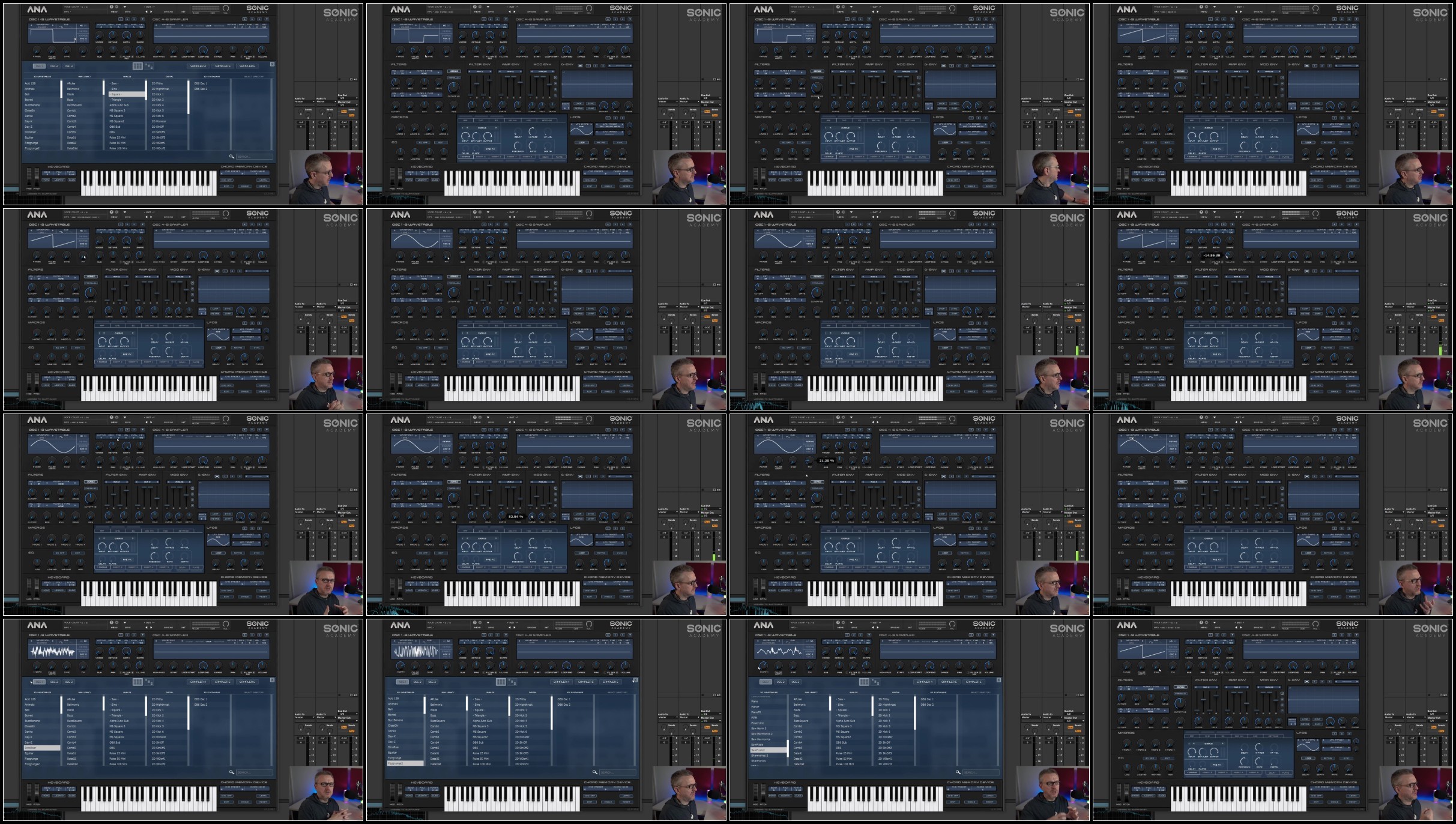Click next-waveform arrow above the jagged DinoRoar waveform

[53, 641]
